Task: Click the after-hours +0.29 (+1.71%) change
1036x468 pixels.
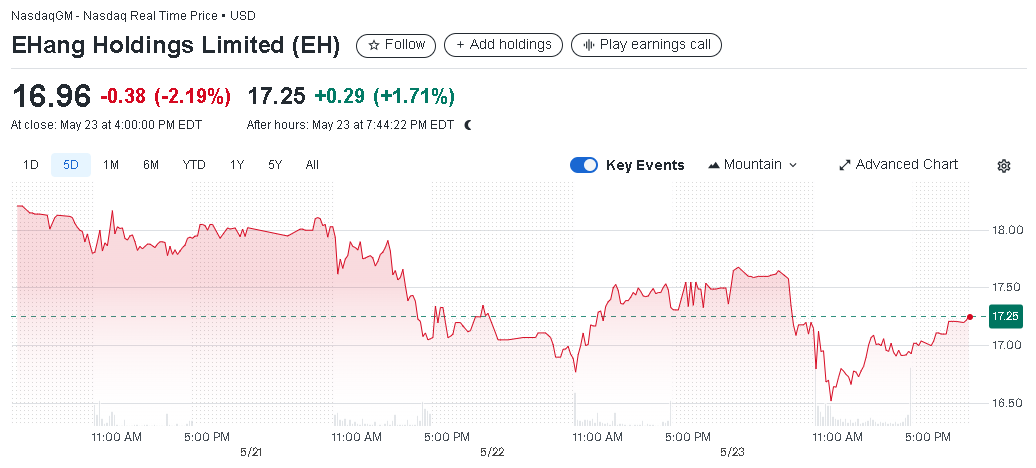Action: [x=385, y=97]
